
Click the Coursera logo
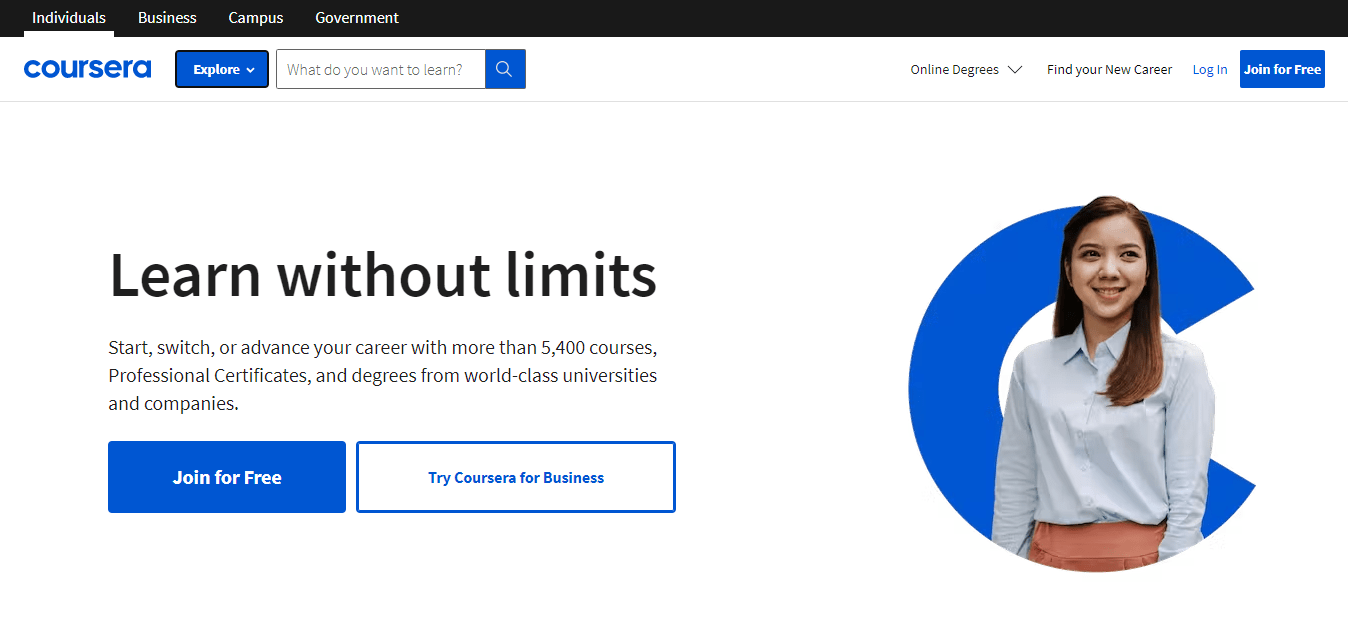point(87,69)
